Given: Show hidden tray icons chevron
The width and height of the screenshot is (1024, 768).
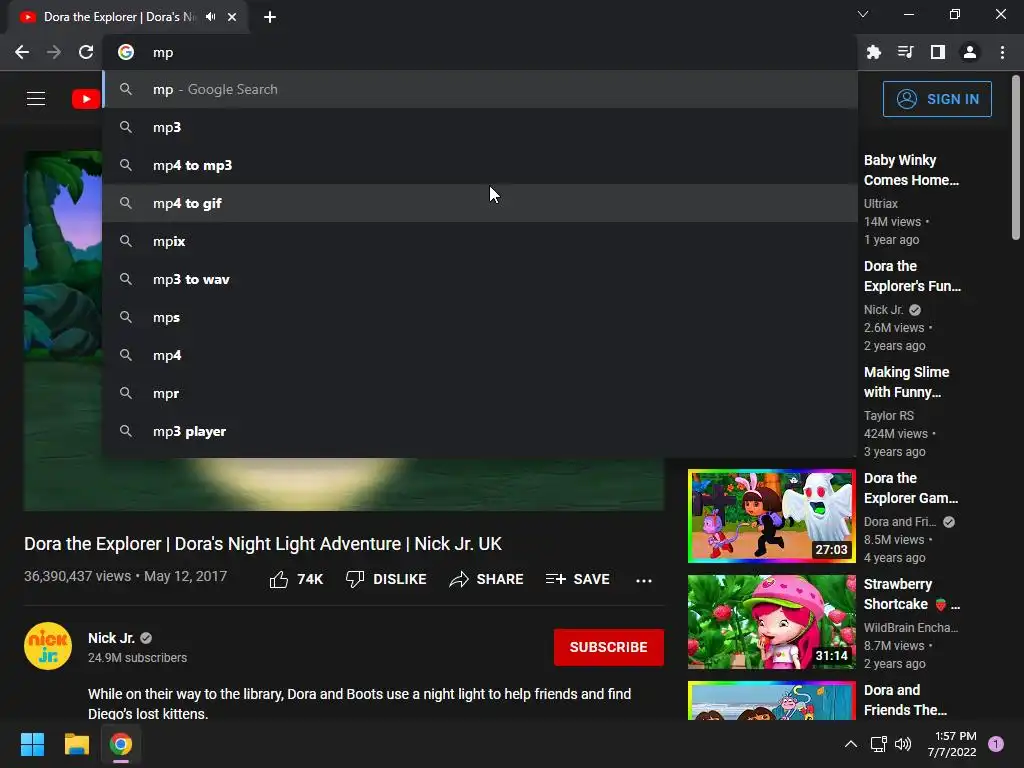Looking at the screenshot, I should [x=850, y=744].
